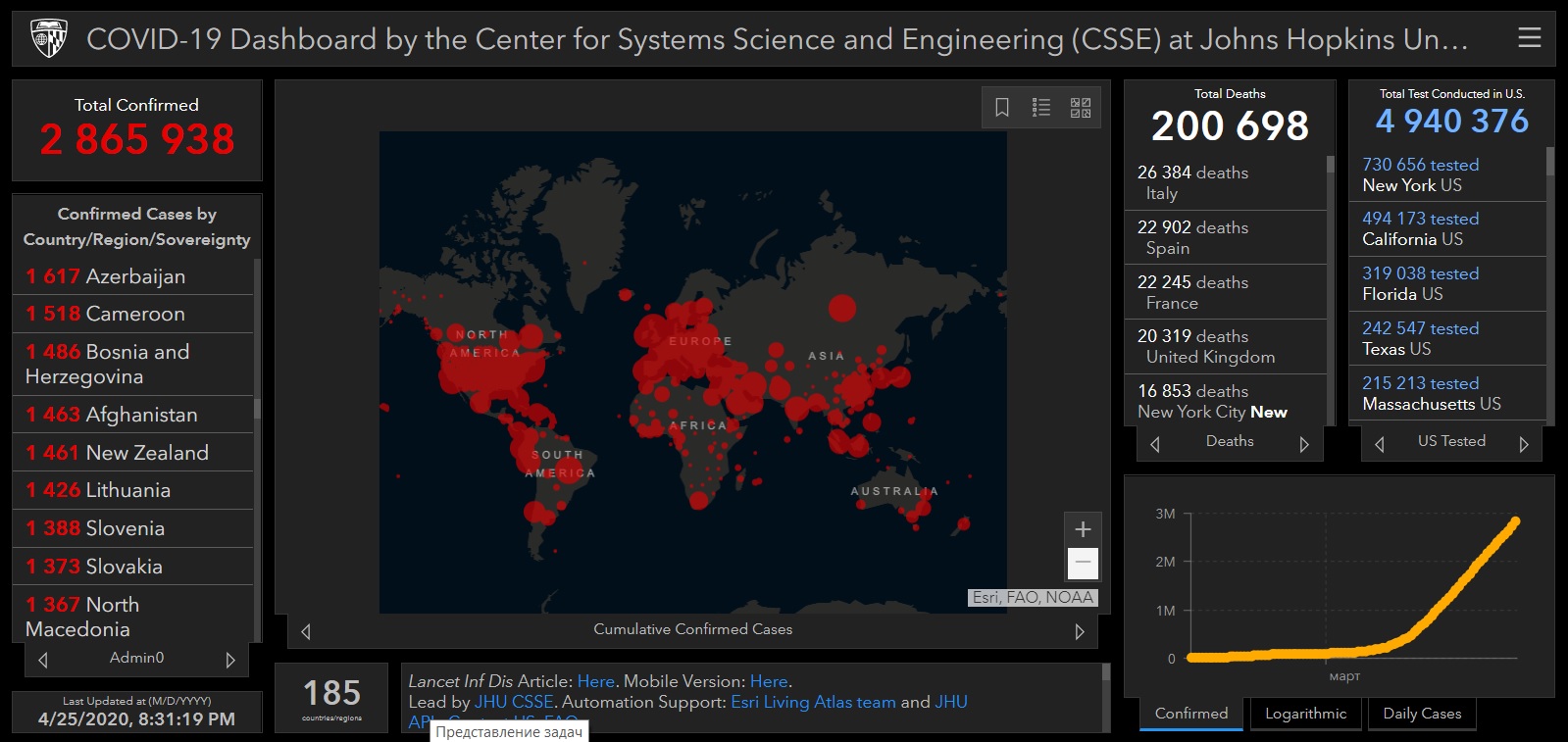Click the dashboard title in the header
The width and height of the screenshot is (1568, 742).
tap(778, 39)
